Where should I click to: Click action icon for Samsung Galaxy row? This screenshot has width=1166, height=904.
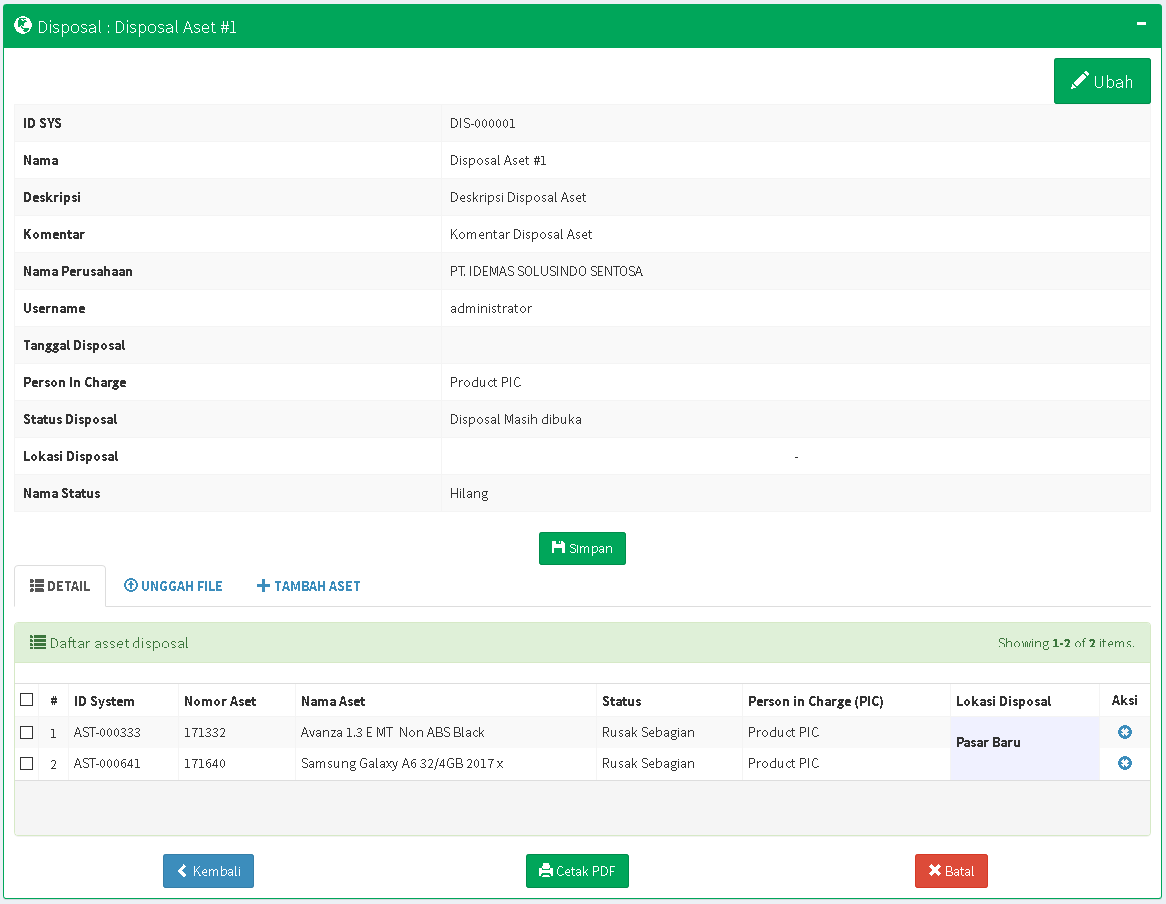(x=1124, y=763)
